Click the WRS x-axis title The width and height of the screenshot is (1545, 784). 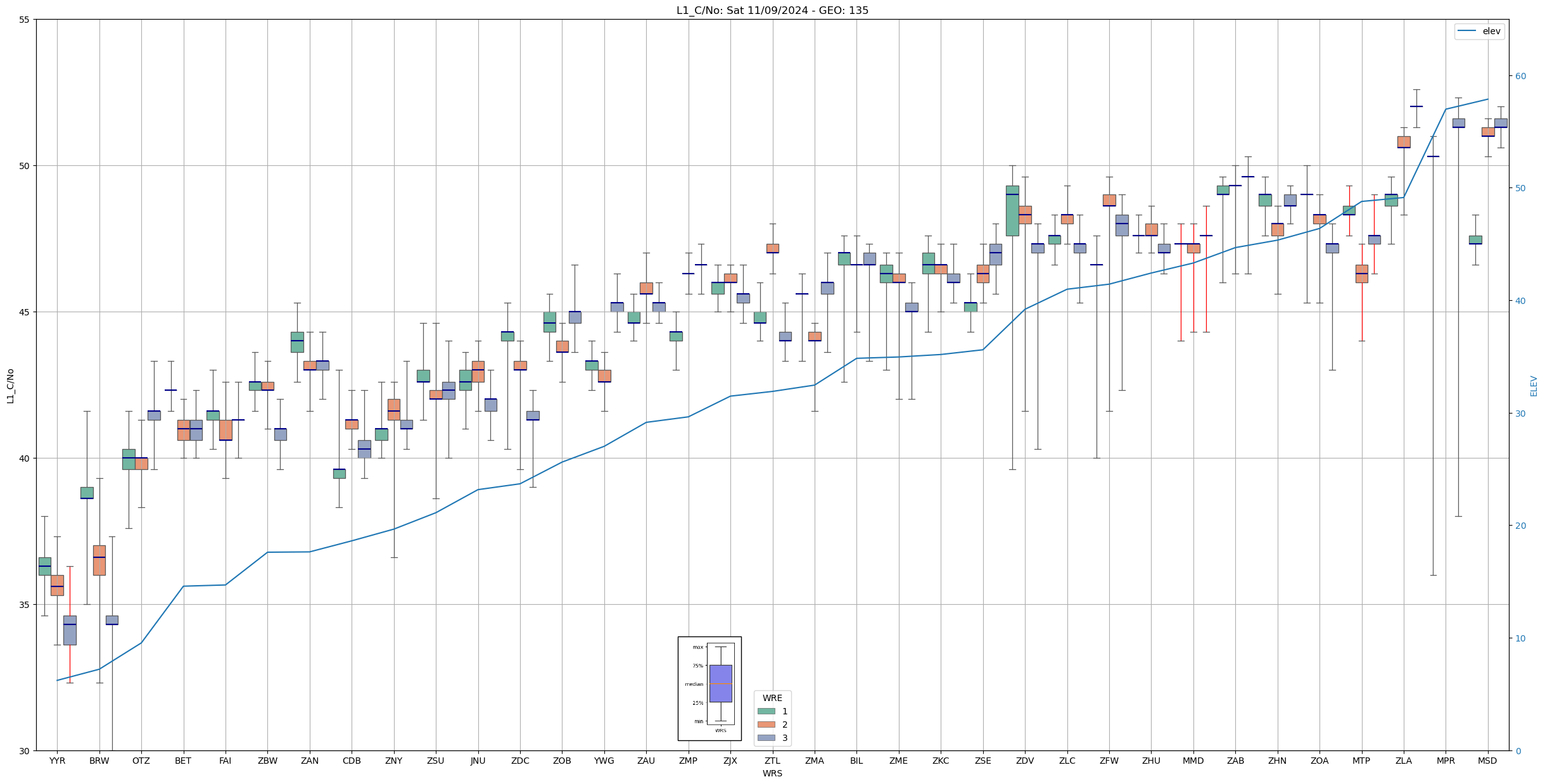772,773
